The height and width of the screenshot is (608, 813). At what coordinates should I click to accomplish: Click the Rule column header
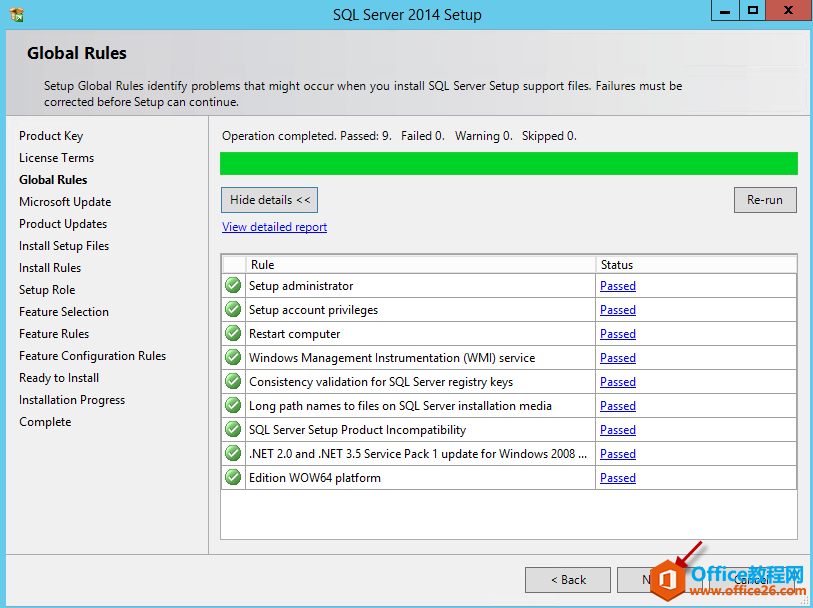(x=420, y=265)
